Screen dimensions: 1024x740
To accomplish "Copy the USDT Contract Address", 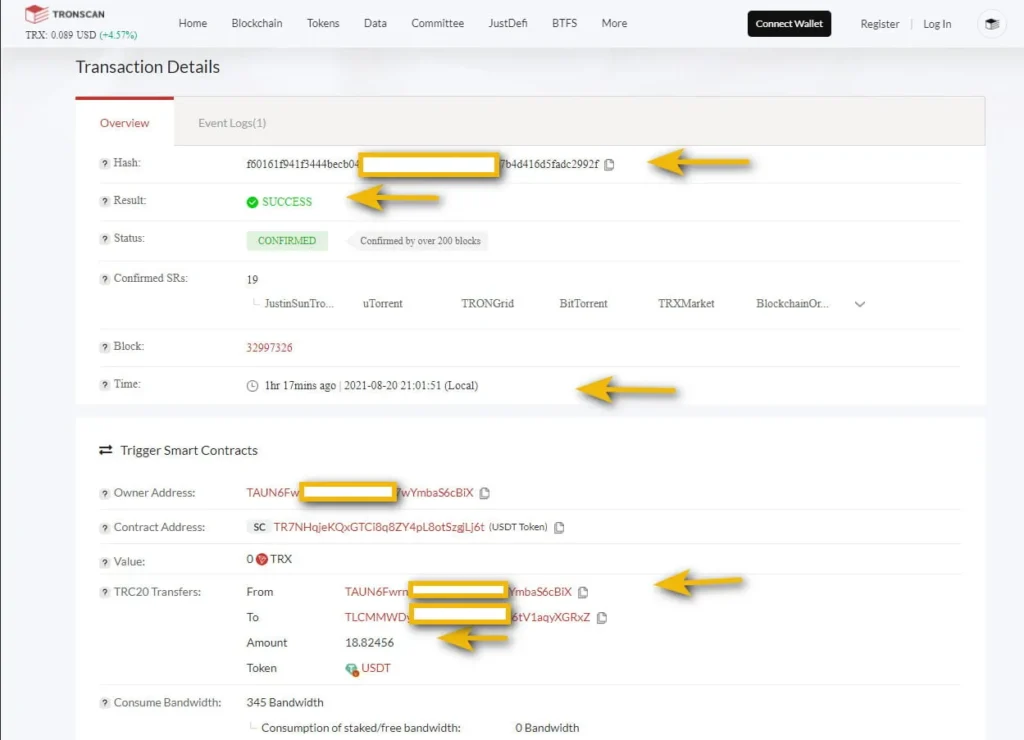I will pos(559,527).
